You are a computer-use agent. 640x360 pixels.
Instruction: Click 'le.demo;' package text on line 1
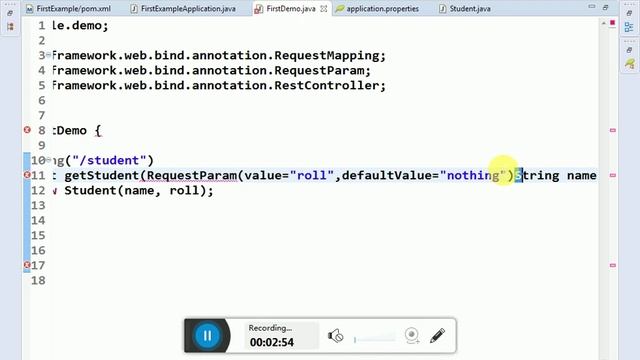(x=81, y=25)
